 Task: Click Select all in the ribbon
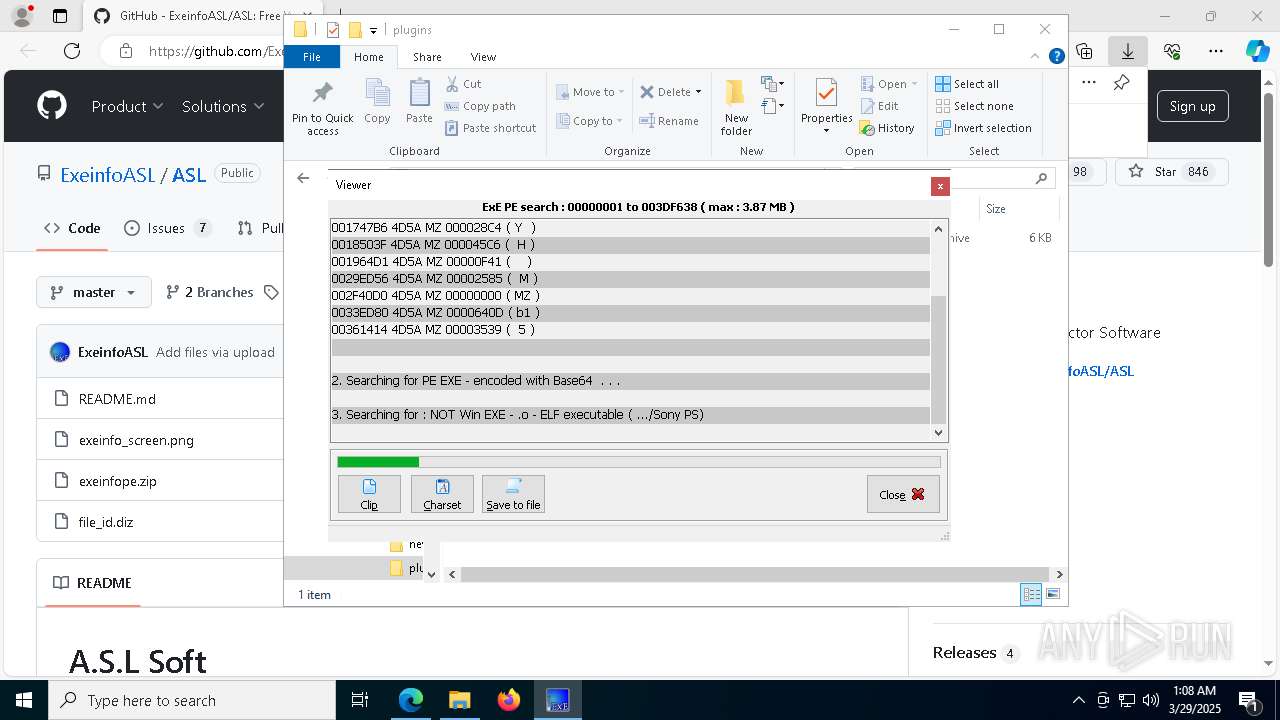pyautogui.click(x=967, y=84)
